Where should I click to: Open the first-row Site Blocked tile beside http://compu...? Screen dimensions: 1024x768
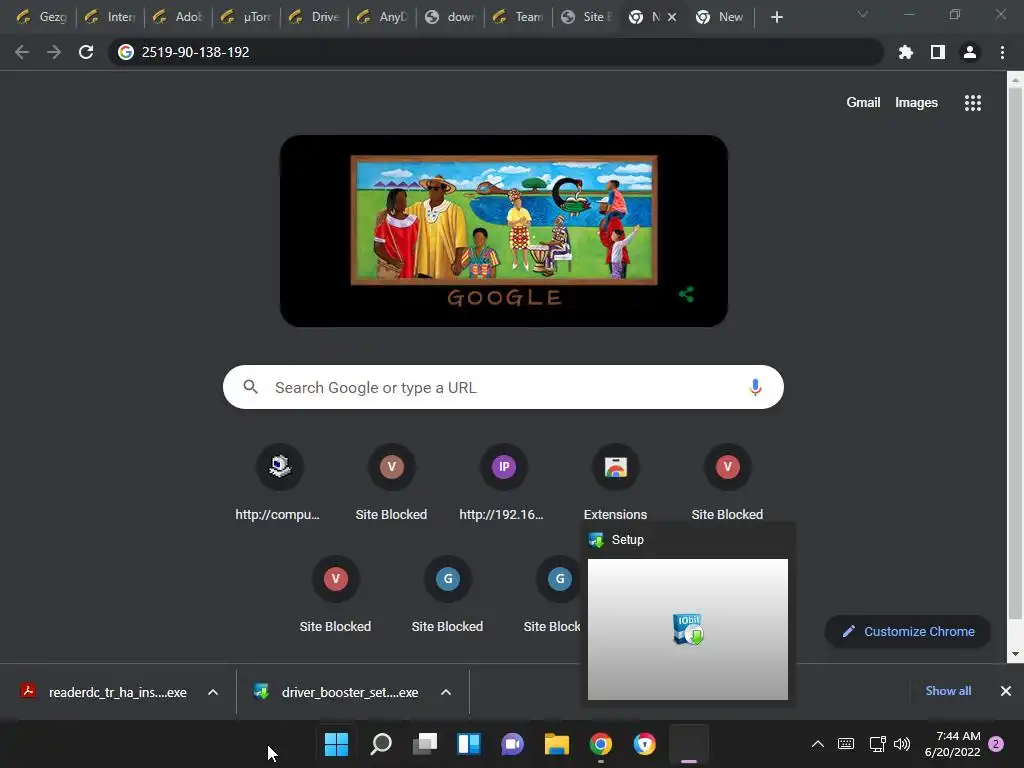pyautogui.click(x=391, y=483)
